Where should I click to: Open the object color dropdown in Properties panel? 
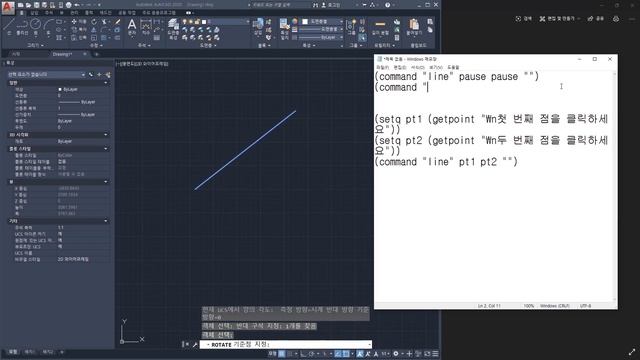tap(341, 21)
